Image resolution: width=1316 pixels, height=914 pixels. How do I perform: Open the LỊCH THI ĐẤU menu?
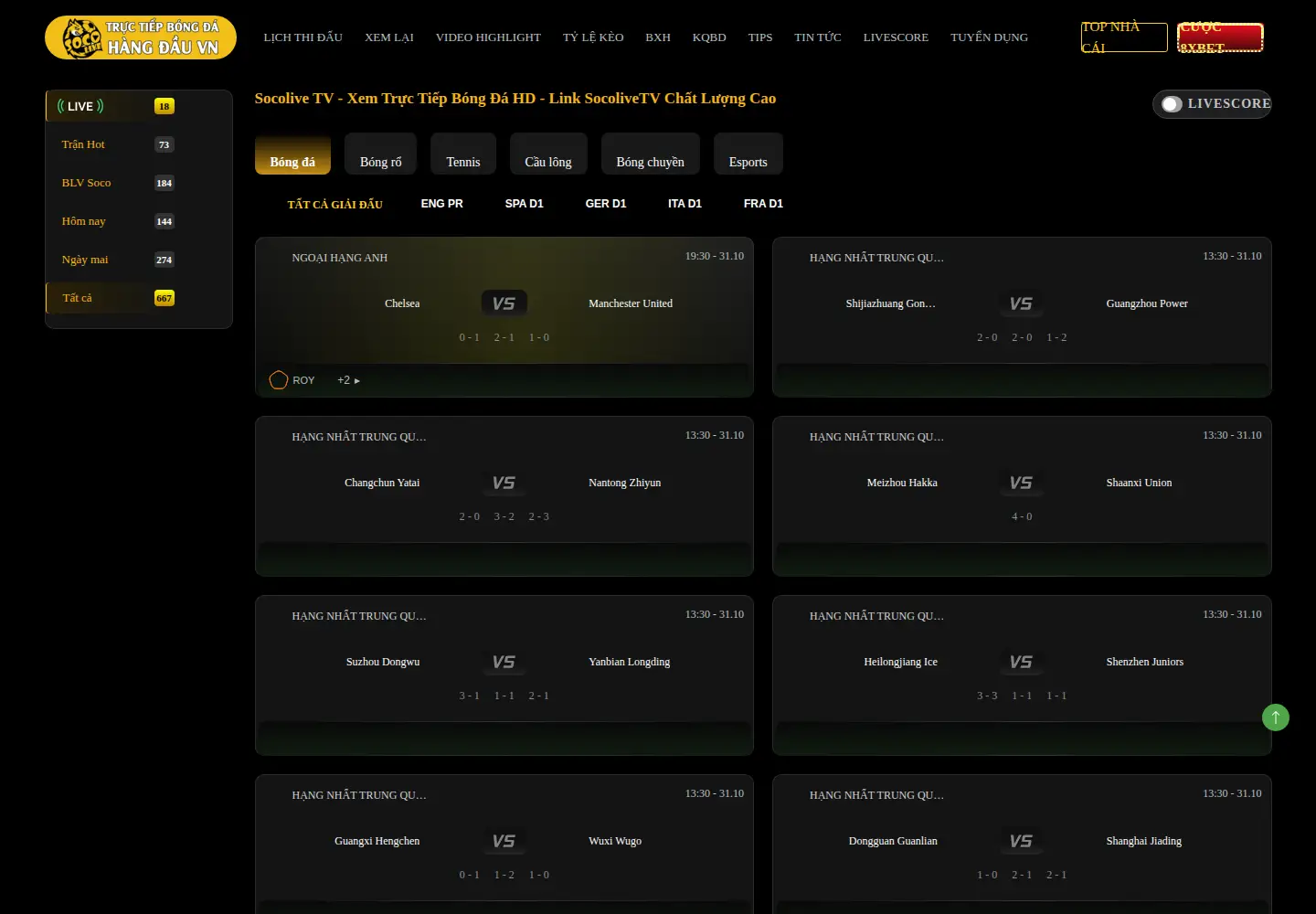(303, 37)
